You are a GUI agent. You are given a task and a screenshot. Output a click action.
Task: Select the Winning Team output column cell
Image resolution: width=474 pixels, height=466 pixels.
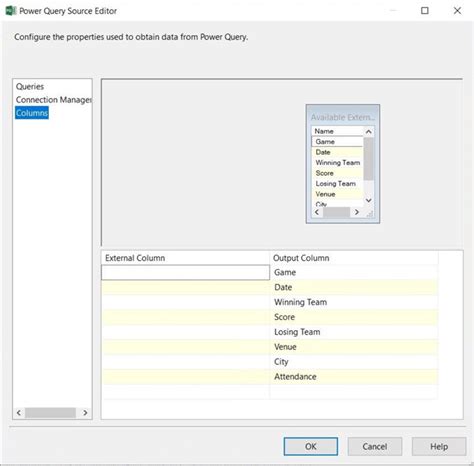click(354, 302)
